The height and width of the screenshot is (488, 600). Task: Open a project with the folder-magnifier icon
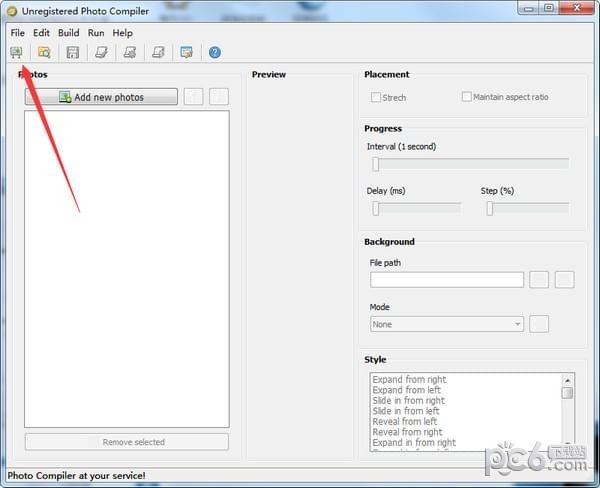point(44,52)
